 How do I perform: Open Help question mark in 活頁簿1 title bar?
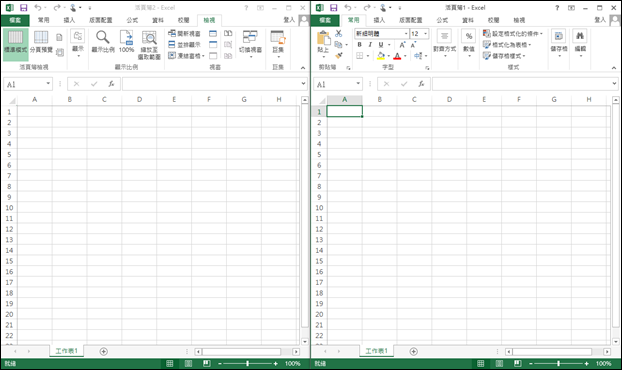[557, 8]
